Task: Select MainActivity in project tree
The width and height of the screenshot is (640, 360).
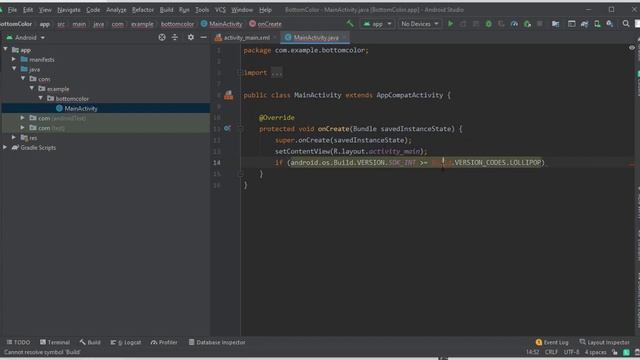Action: [81, 108]
